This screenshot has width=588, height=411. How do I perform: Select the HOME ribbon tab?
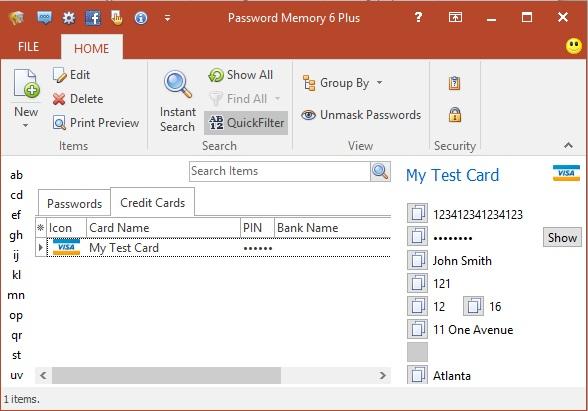[x=92, y=48]
